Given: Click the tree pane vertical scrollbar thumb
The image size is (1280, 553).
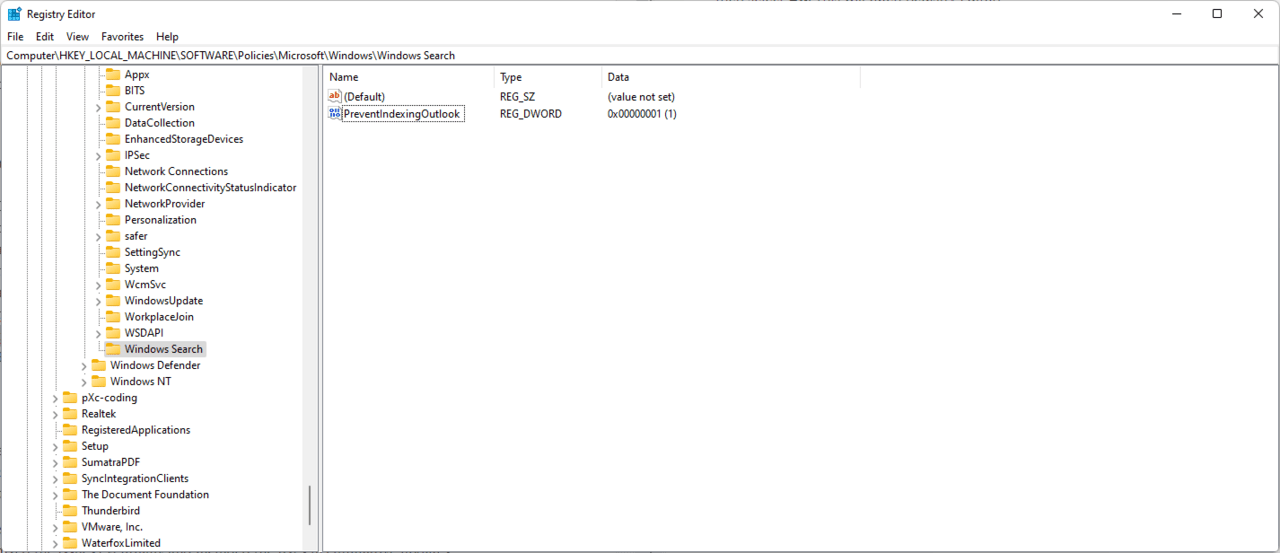Looking at the screenshot, I should click(x=310, y=505).
